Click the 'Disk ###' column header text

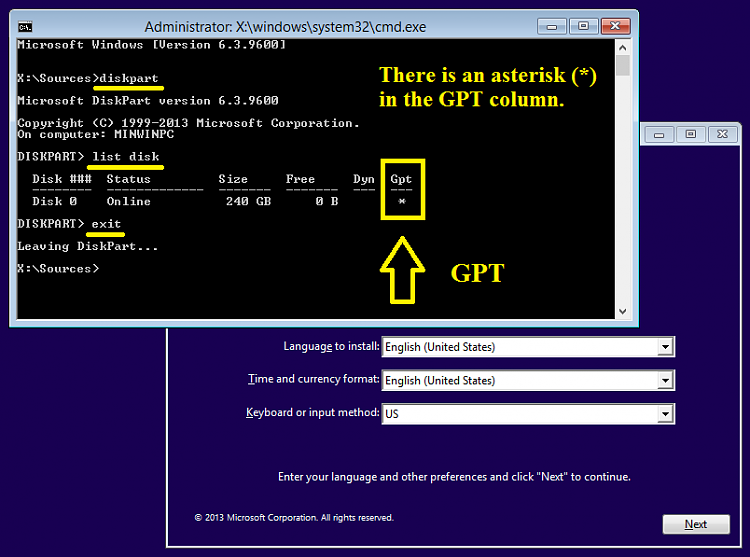click(x=62, y=179)
